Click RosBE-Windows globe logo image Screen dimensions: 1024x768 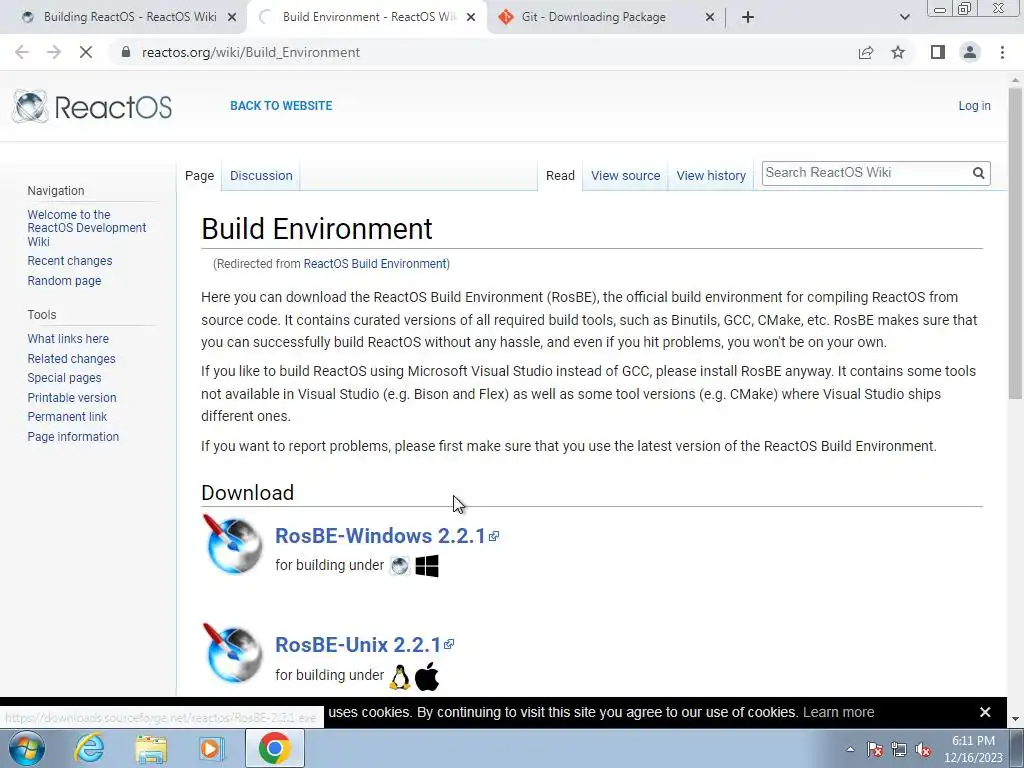pyautogui.click(x=232, y=544)
